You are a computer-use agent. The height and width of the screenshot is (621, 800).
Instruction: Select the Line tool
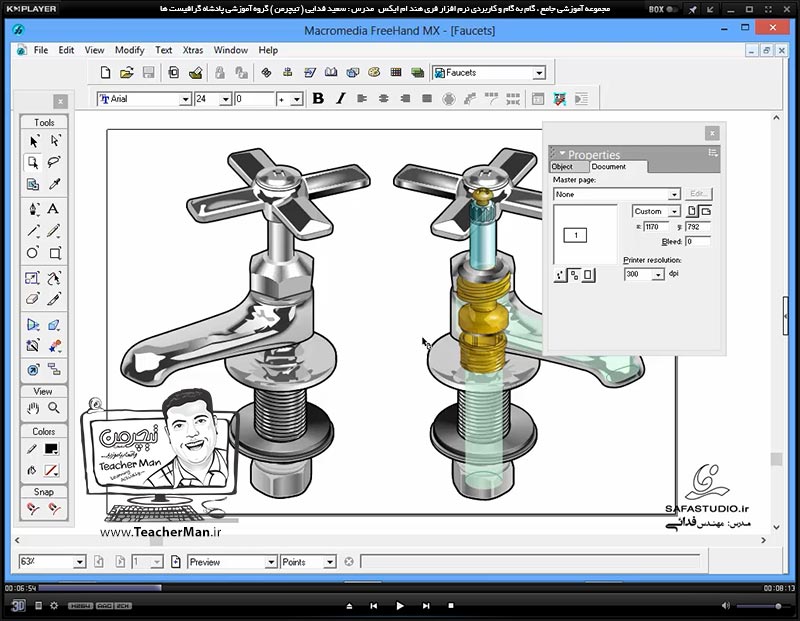34,231
